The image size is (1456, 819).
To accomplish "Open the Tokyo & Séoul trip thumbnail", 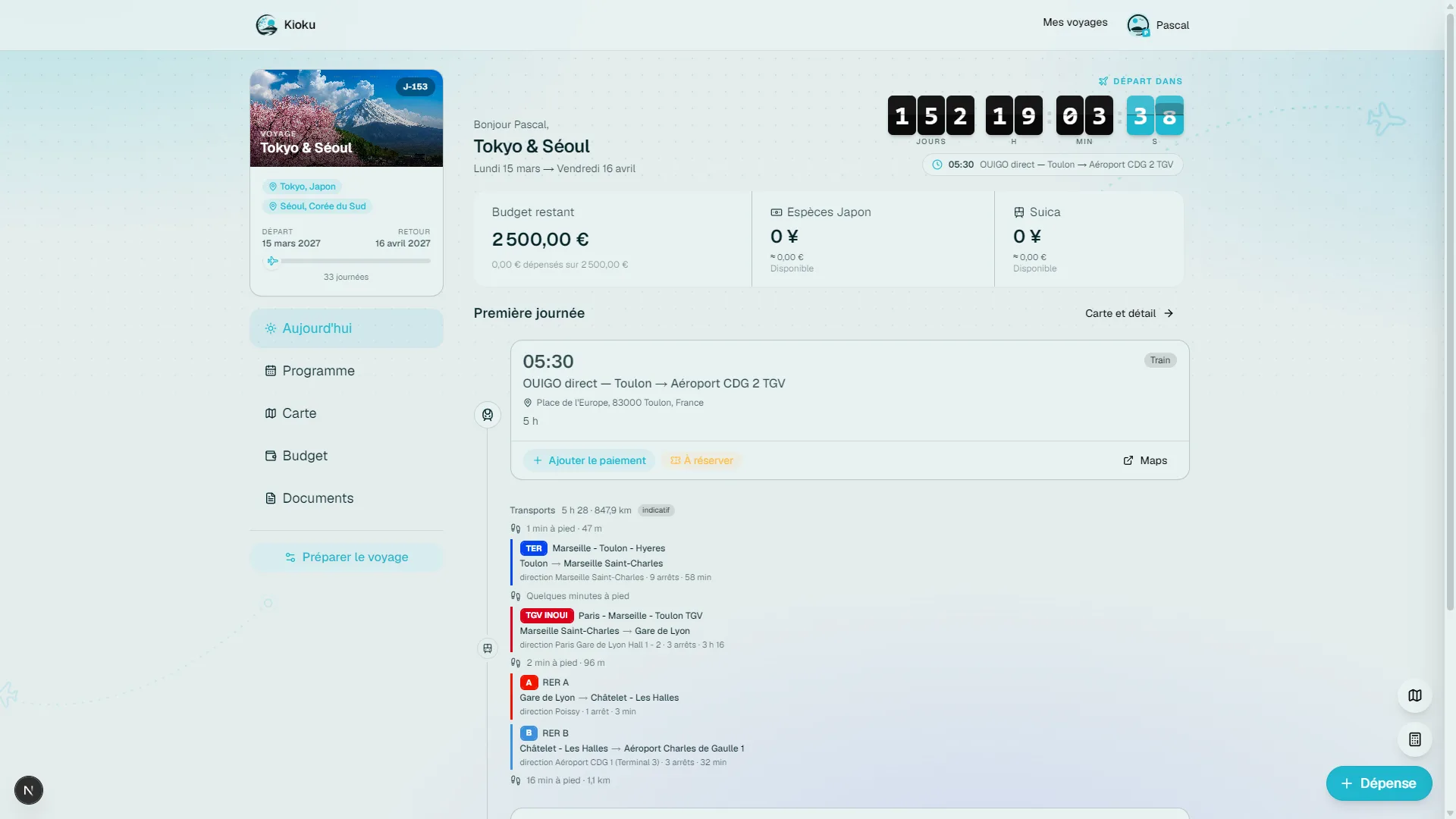I will 347,118.
